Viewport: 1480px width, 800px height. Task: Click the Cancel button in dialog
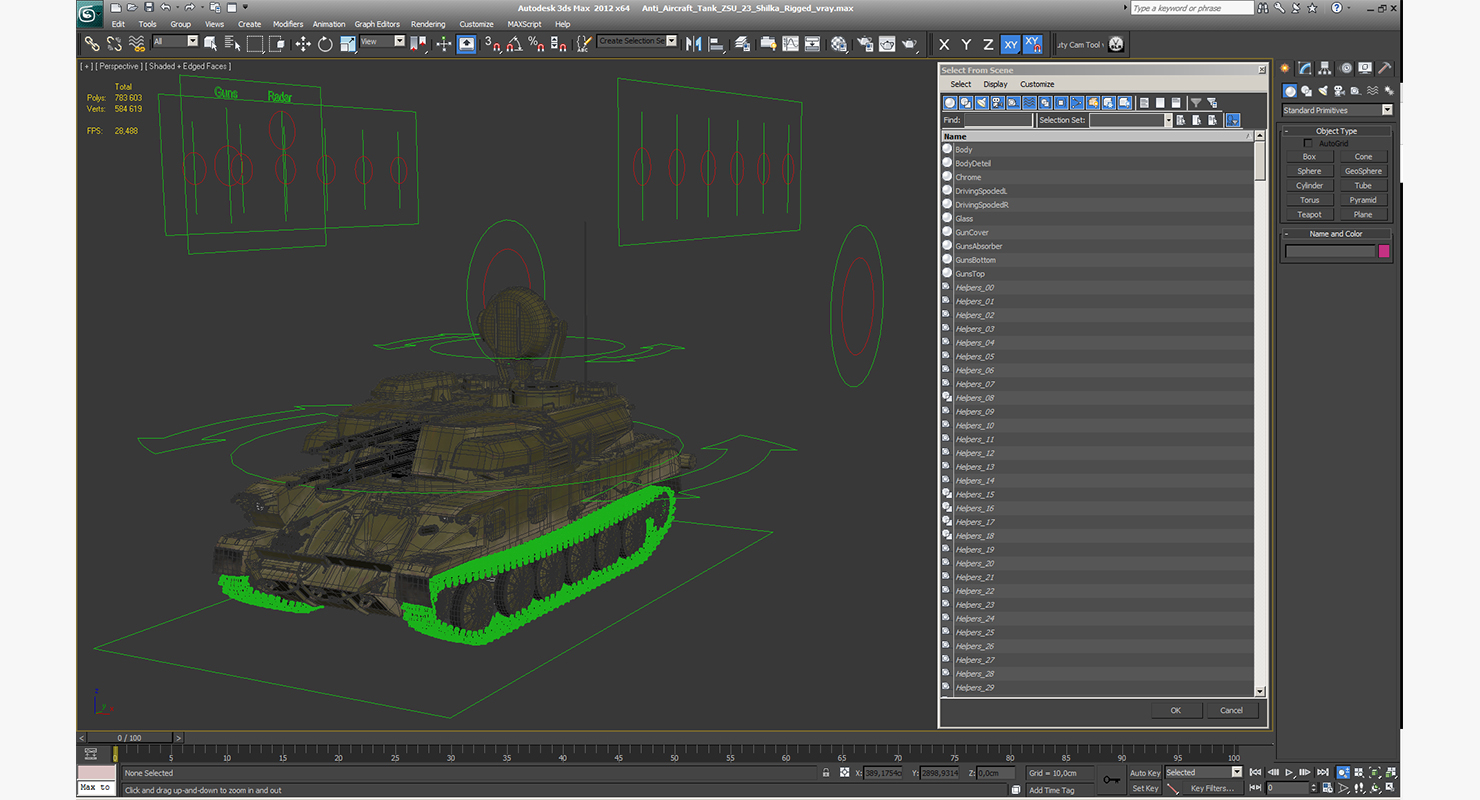[1232, 710]
